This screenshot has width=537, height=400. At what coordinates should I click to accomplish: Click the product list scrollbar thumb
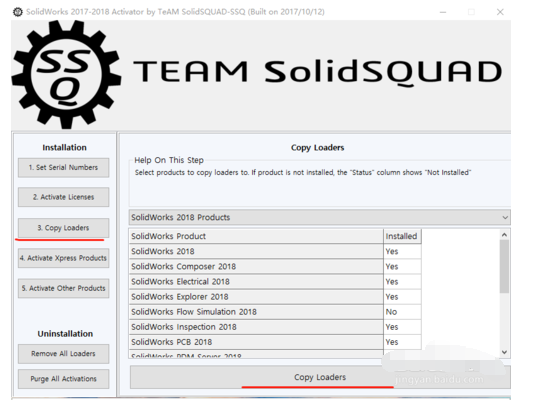click(504, 266)
